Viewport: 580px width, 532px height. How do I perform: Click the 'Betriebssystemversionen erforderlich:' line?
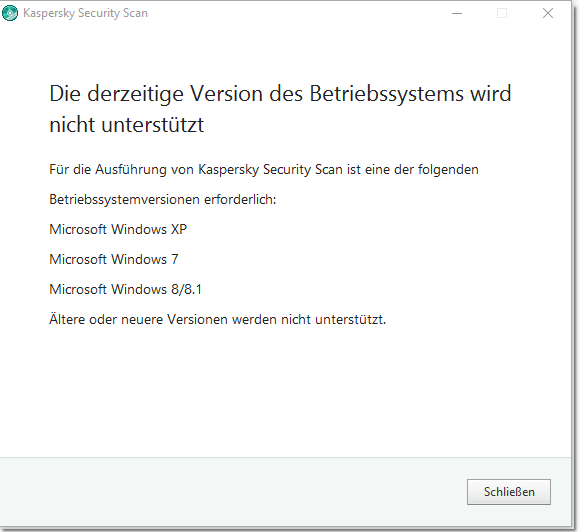[x=163, y=199]
